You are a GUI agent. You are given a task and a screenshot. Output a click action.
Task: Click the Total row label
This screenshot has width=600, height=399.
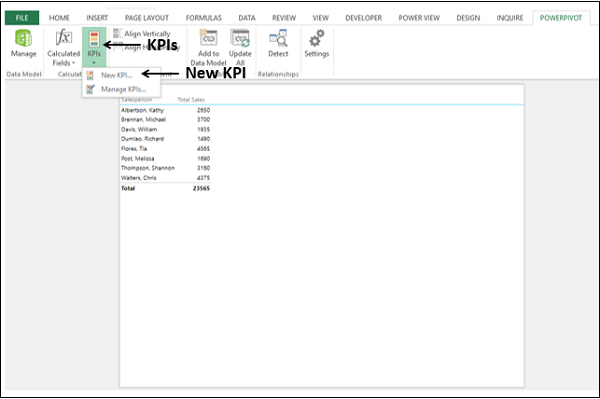128,188
